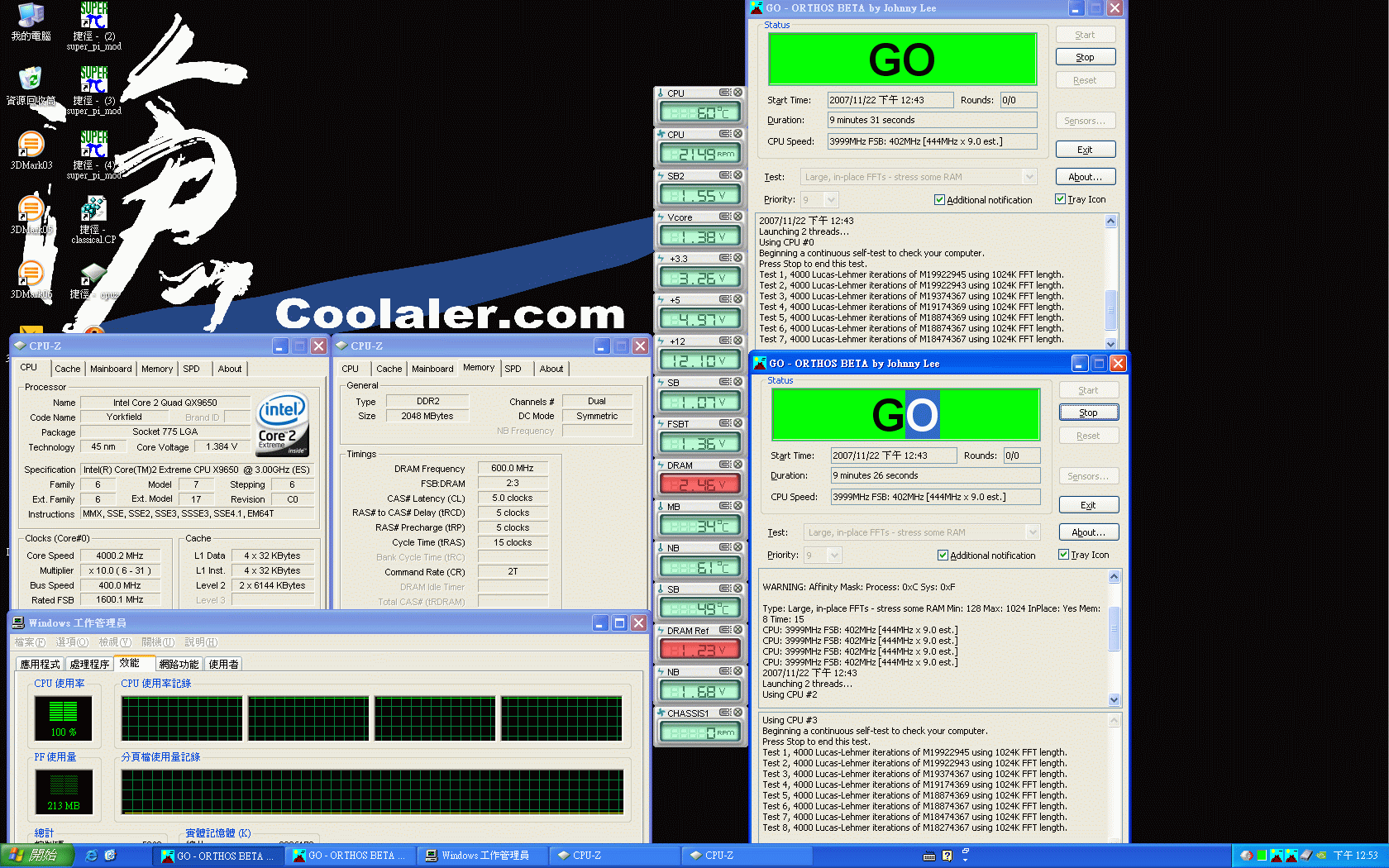Viewport: 1389px width, 868px height.
Task: Click About... in the background ORTHOS window
Action: tap(1085, 177)
